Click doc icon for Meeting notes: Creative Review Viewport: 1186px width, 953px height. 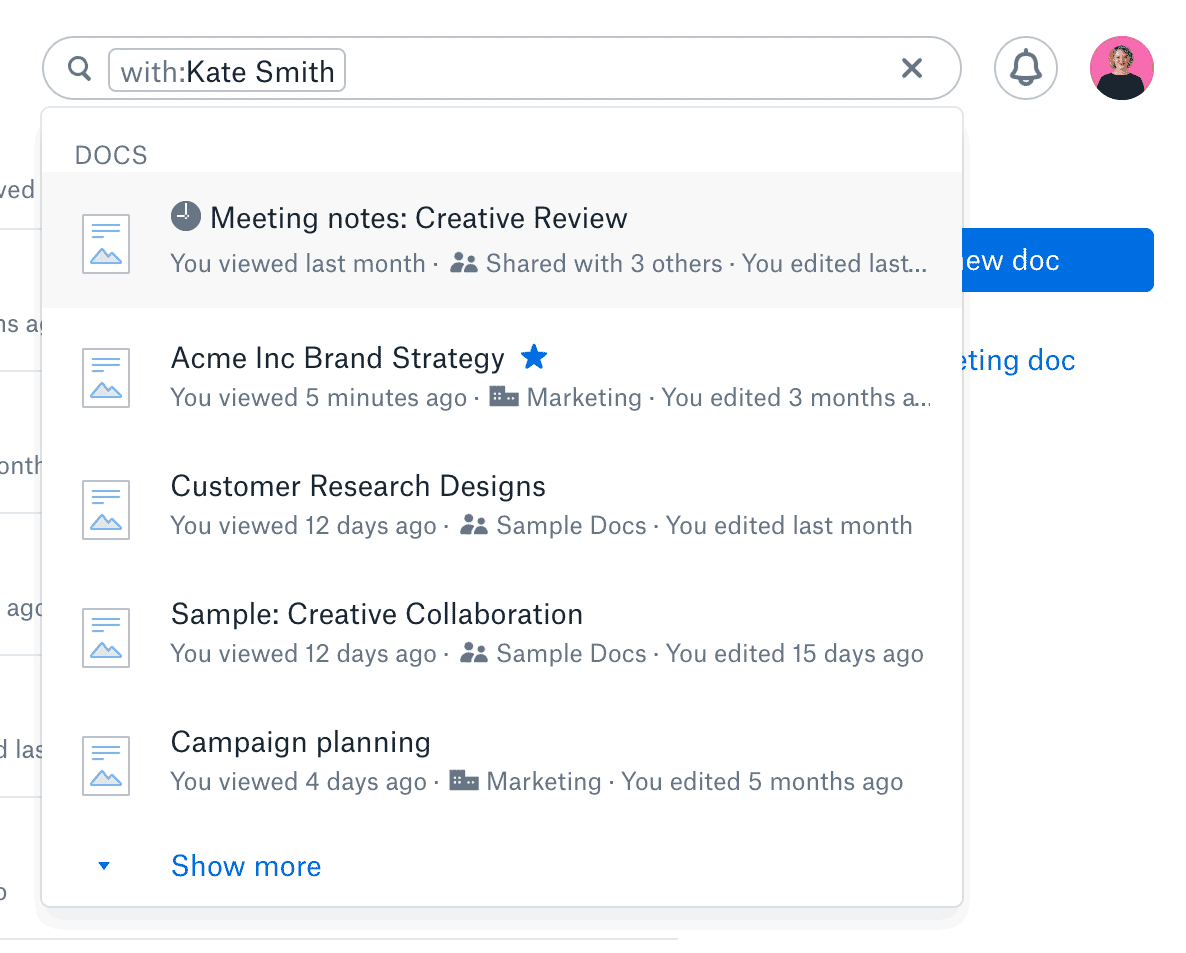[106, 243]
